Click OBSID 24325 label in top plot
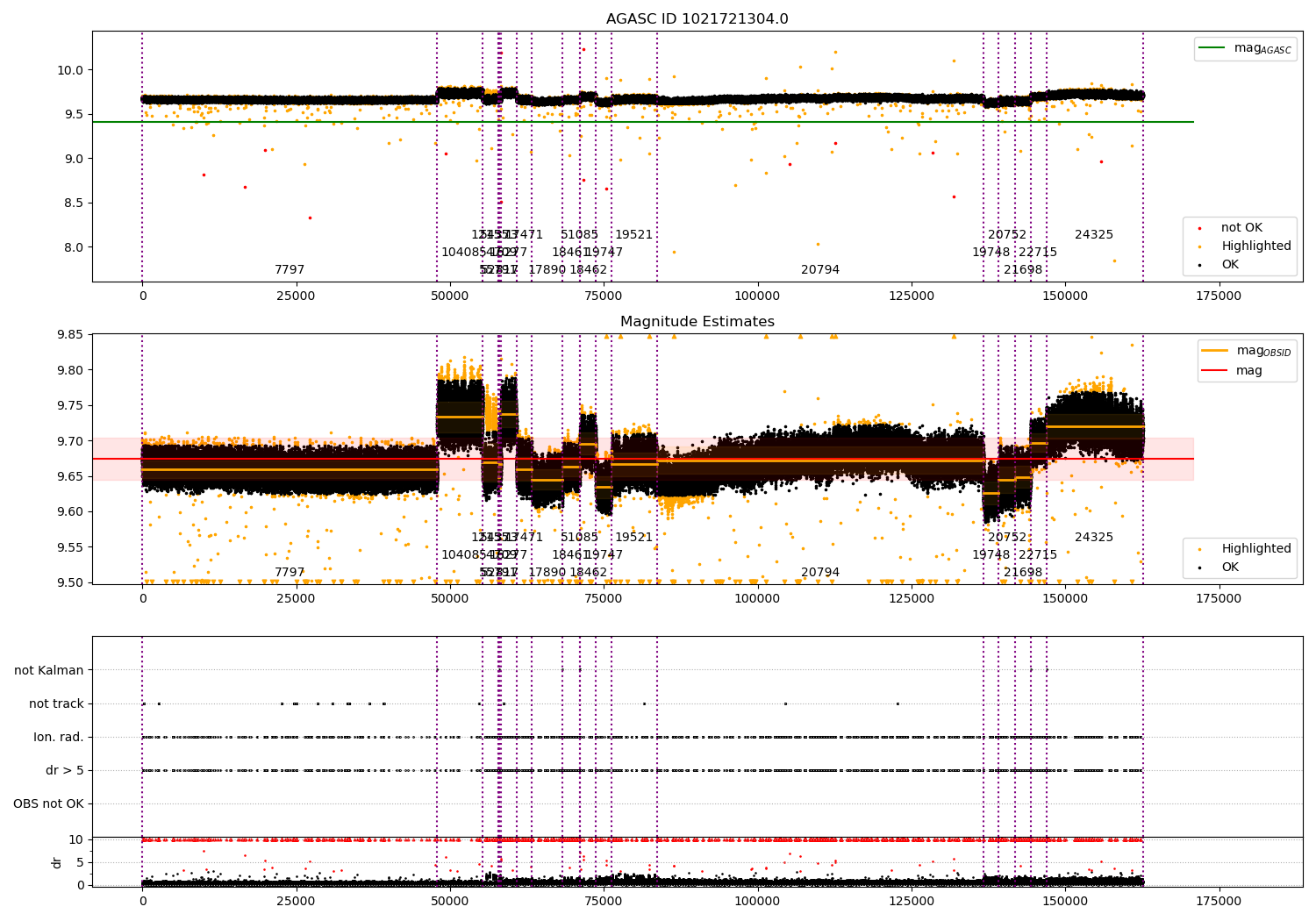The width and height of the screenshot is (1316, 921). pos(1094,235)
